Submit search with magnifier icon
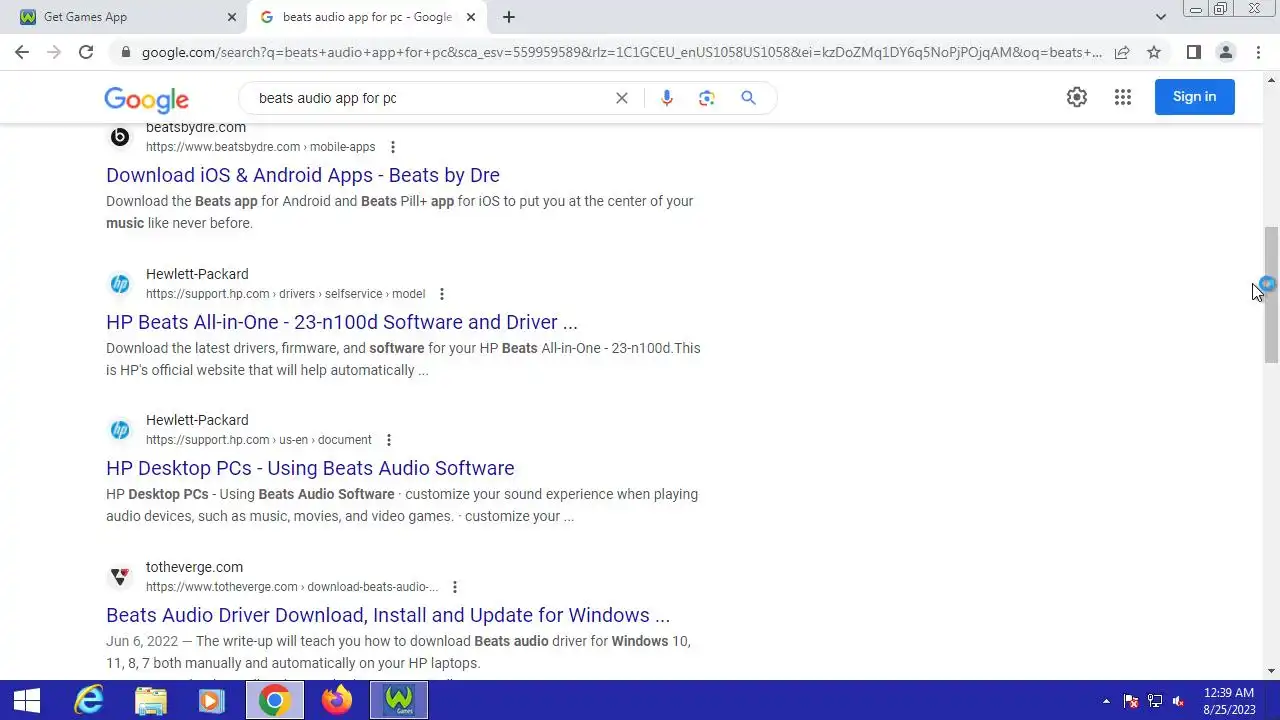 (x=748, y=98)
